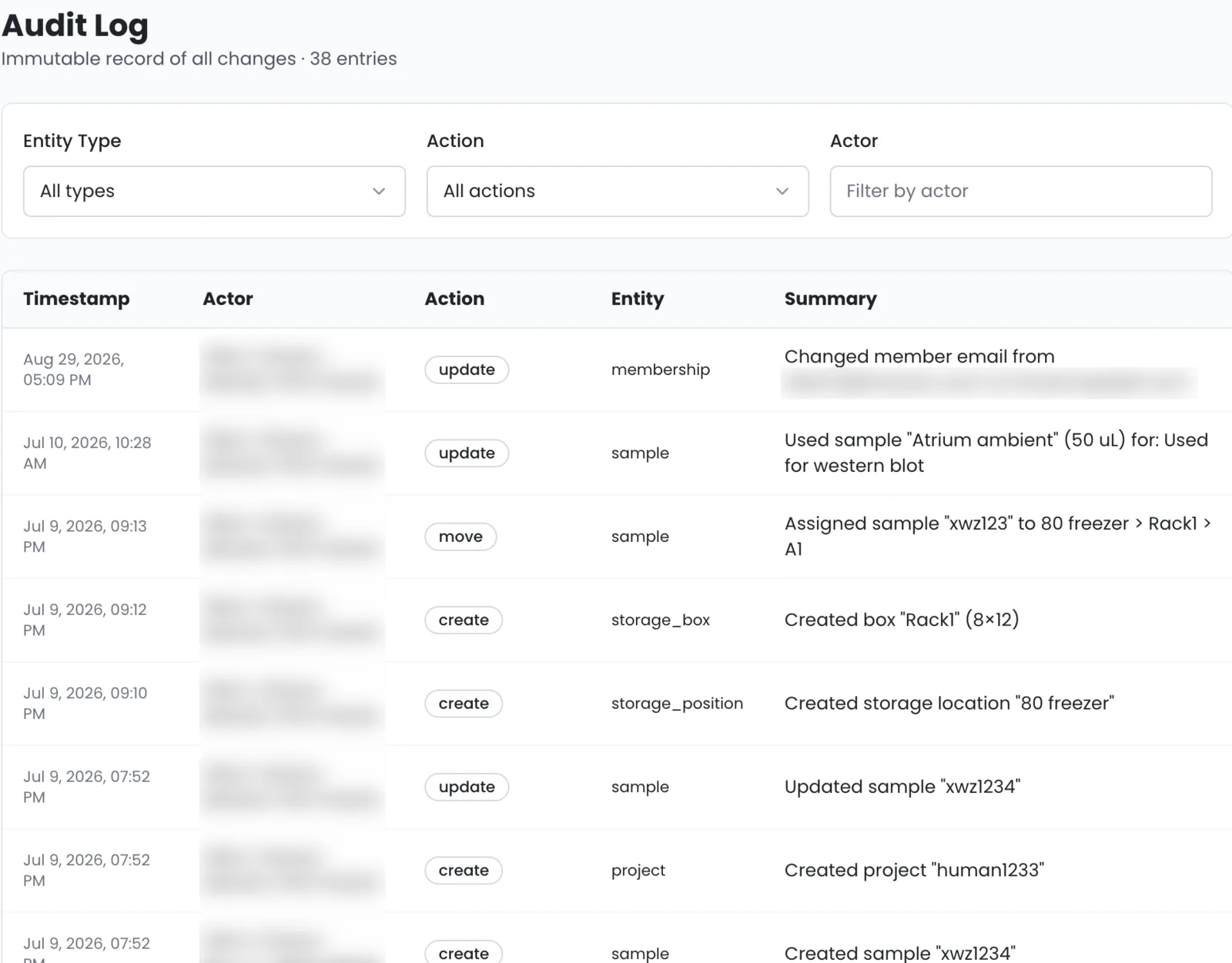Click create badge in project row

point(464,871)
